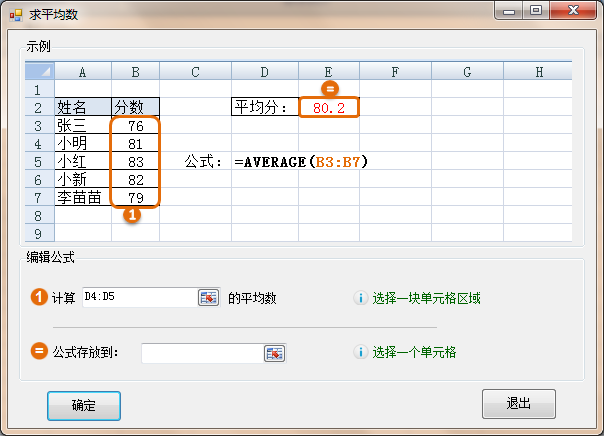The width and height of the screenshot is (604, 436).
Task: Click the 选择一个单元格 hint text
Action: [414, 352]
